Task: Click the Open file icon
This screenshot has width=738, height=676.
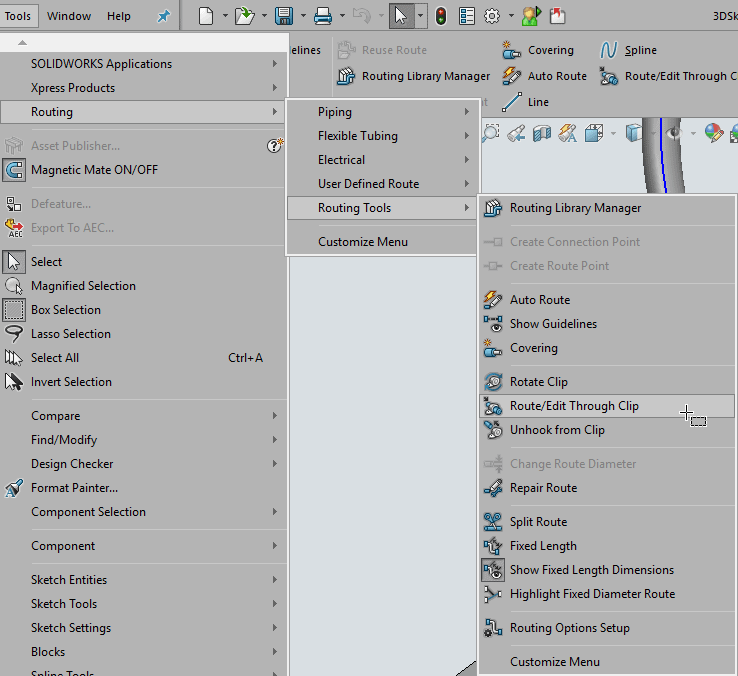Action: tap(244, 16)
